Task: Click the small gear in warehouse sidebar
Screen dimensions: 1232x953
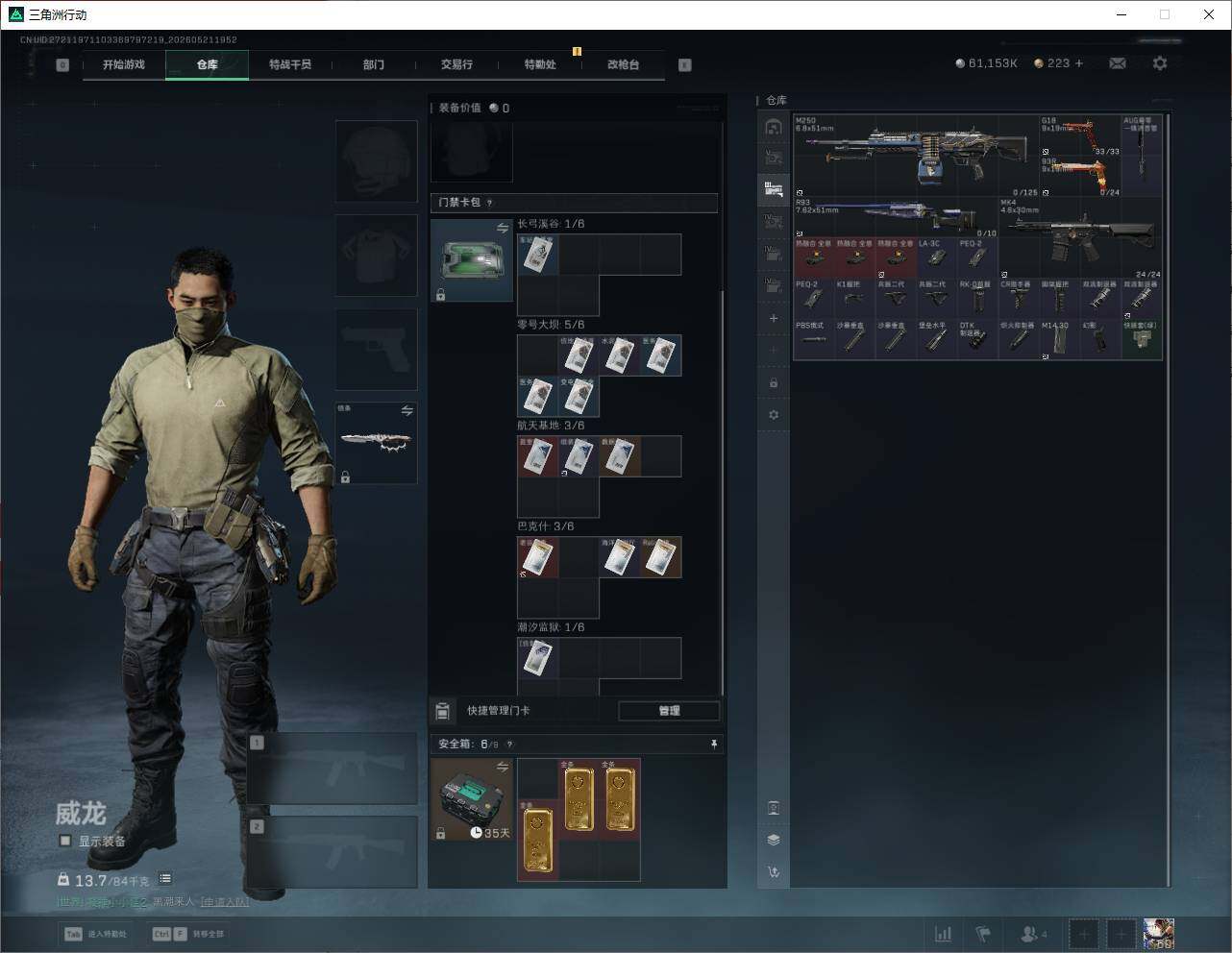Action: [x=774, y=415]
